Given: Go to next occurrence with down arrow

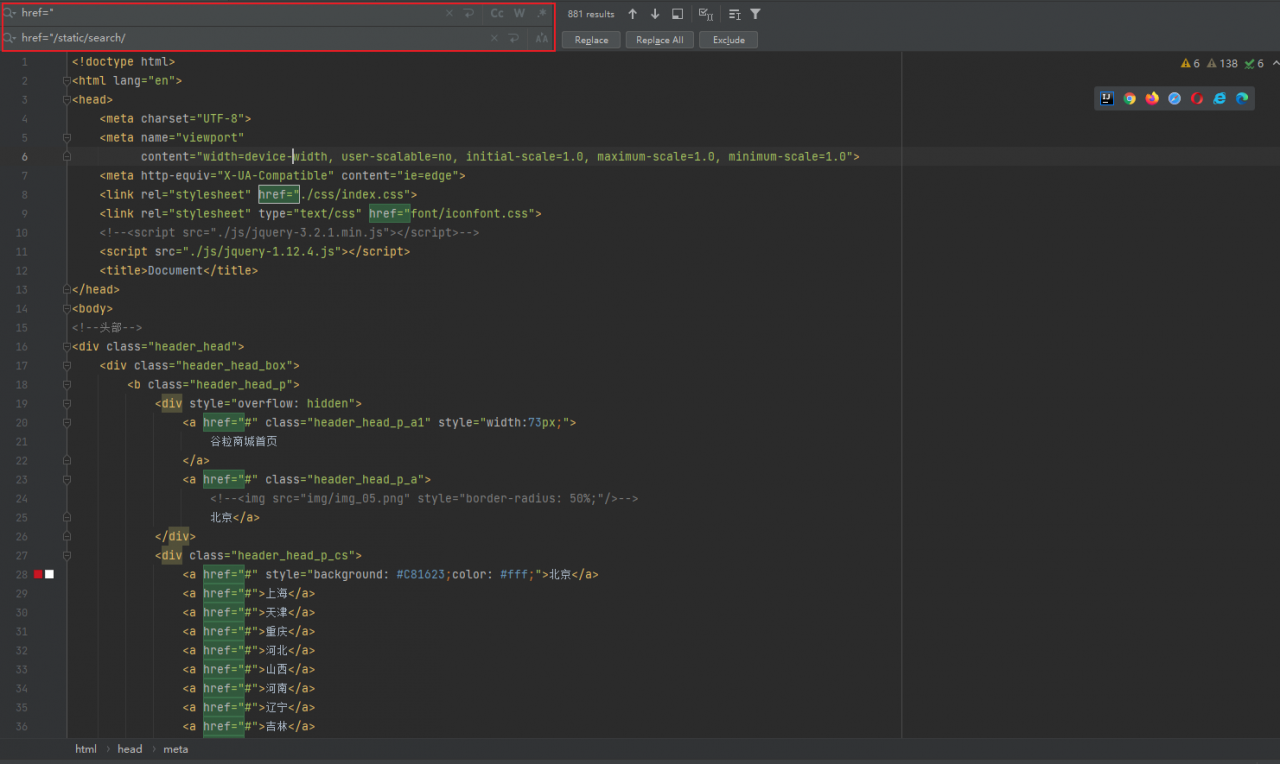Looking at the screenshot, I should 655,14.
